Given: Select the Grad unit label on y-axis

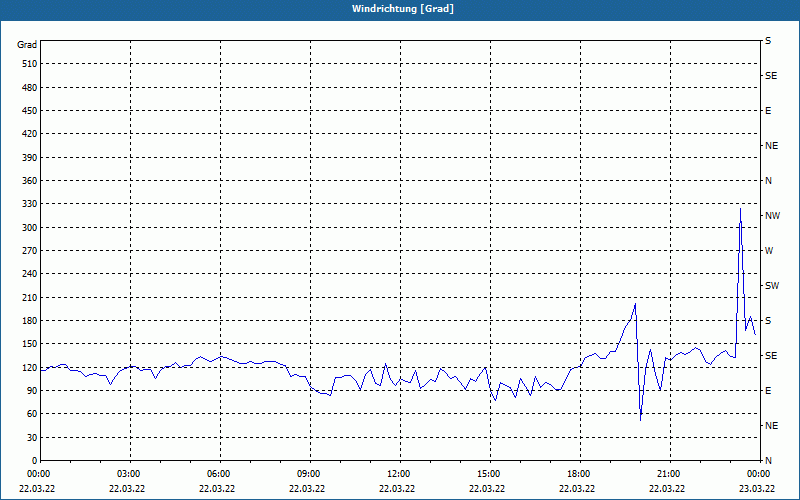Looking at the screenshot, I should pos(27,45).
